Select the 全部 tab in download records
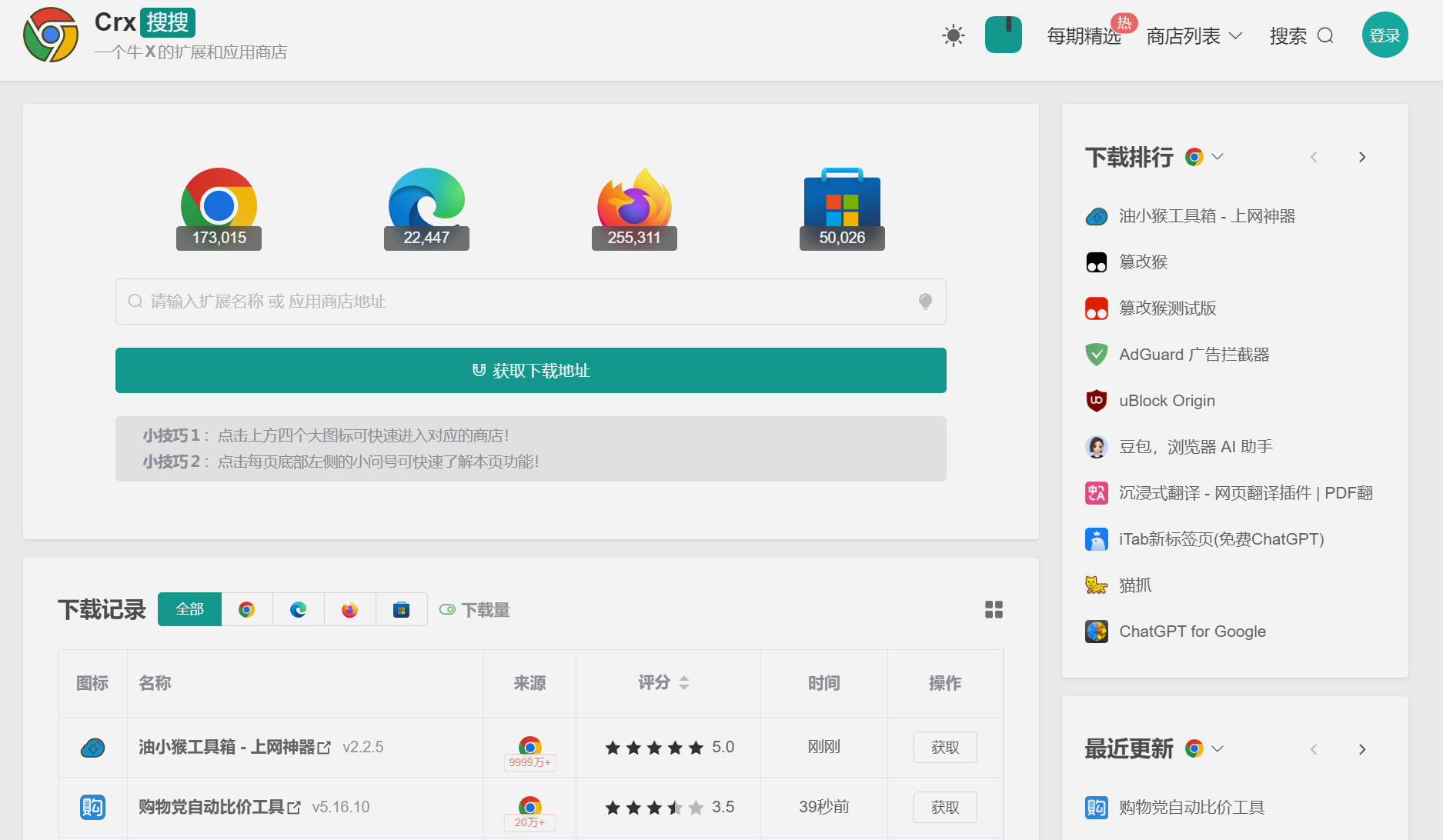Image resolution: width=1443 pixels, height=840 pixels. 189,609
